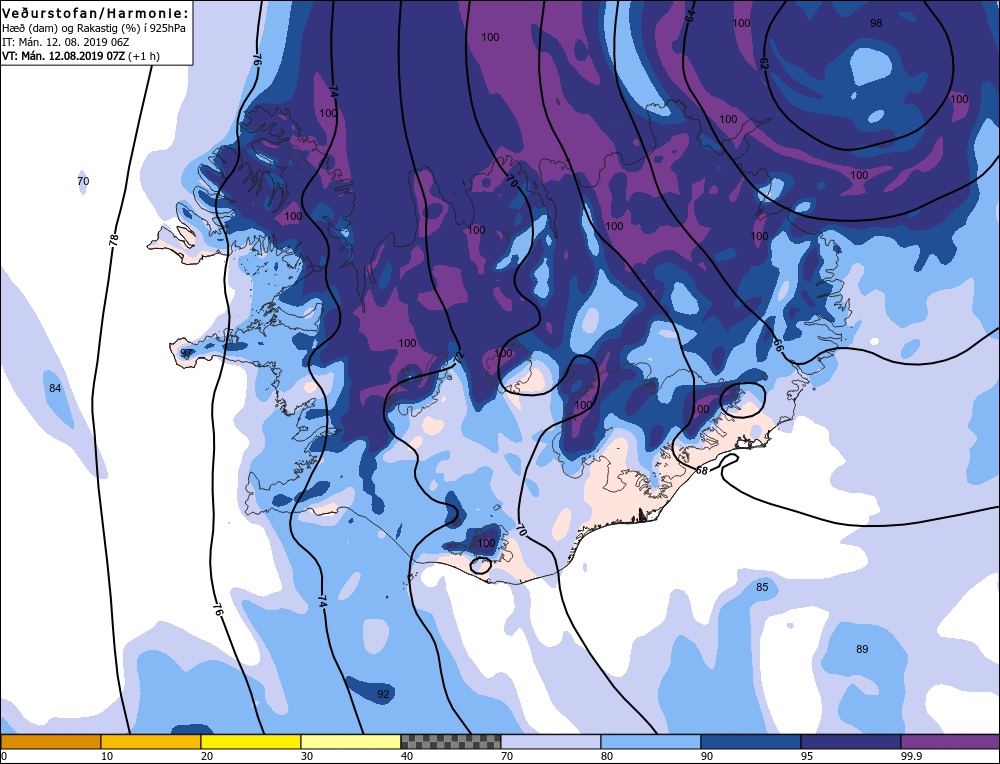1000x764 pixels.
Task: Click the navy 95–99.9 legend swatch
Action: [851, 741]
